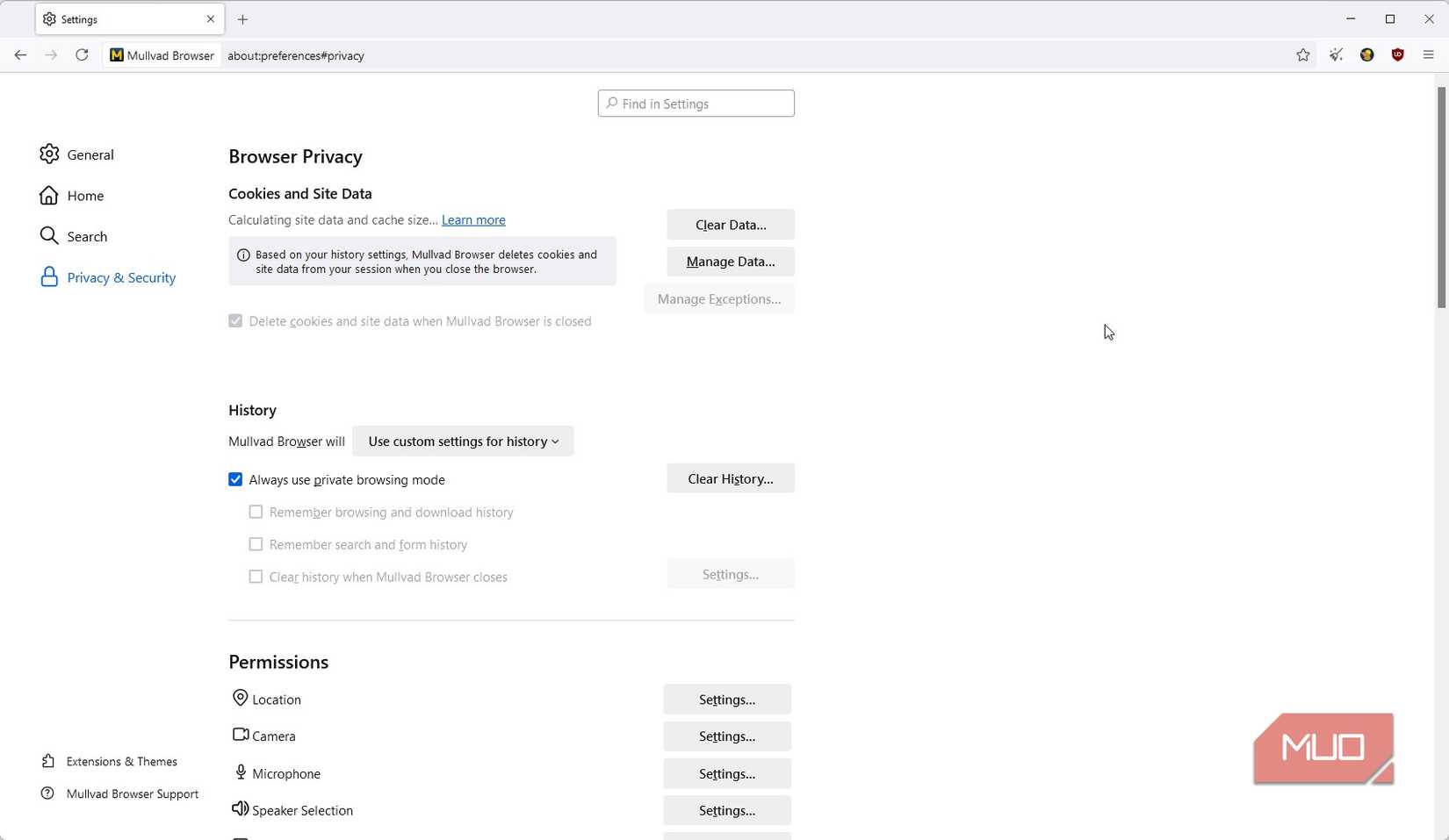Click the address bar URL

(x=296, y=55)
